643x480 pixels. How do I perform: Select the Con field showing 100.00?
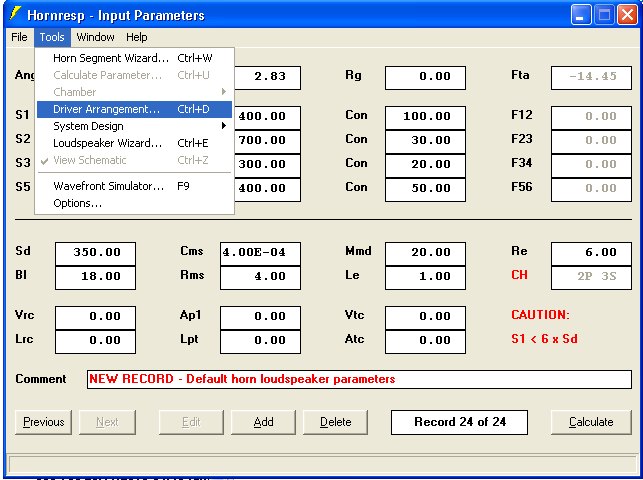(425, 118)
